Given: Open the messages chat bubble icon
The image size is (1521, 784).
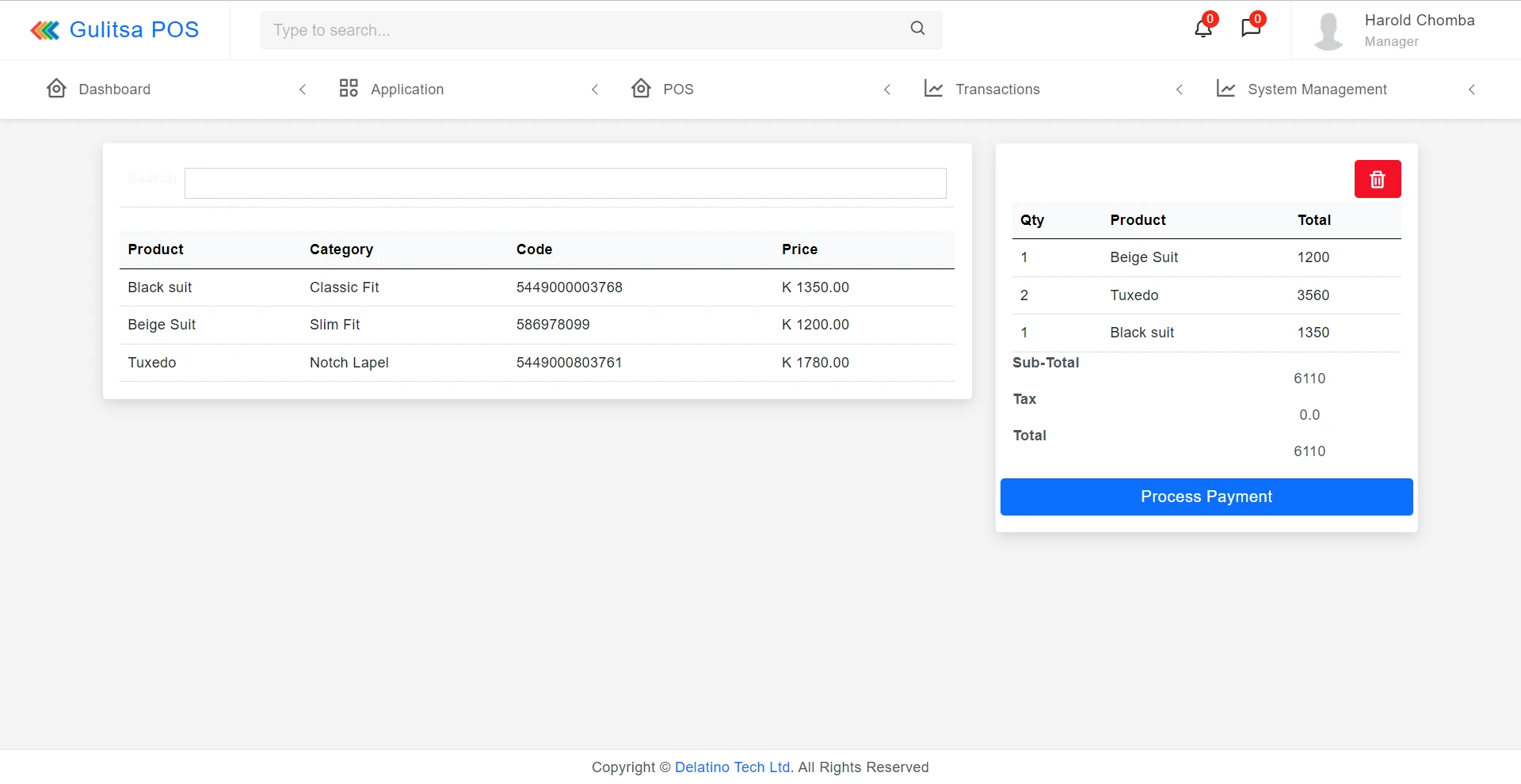Looking at the screenshot, I should coord(1250,29).
